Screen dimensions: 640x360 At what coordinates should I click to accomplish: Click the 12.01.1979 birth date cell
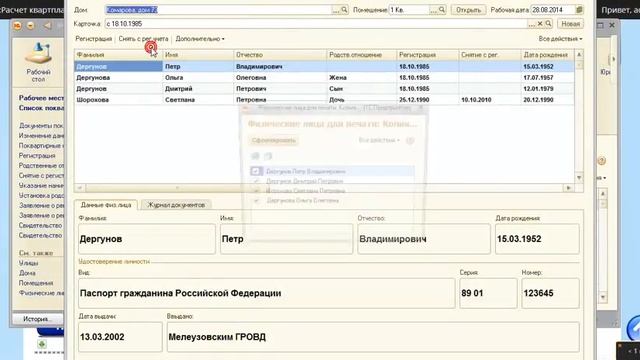(x=548, y=89)
